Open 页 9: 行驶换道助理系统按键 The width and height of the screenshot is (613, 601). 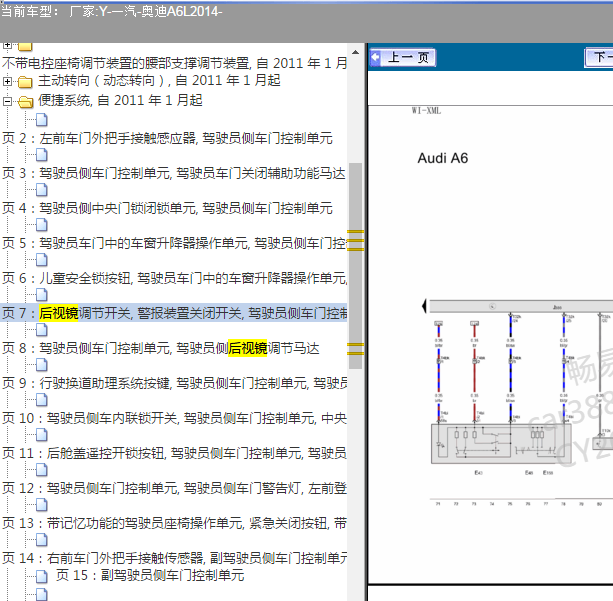[x=174, y=383]
